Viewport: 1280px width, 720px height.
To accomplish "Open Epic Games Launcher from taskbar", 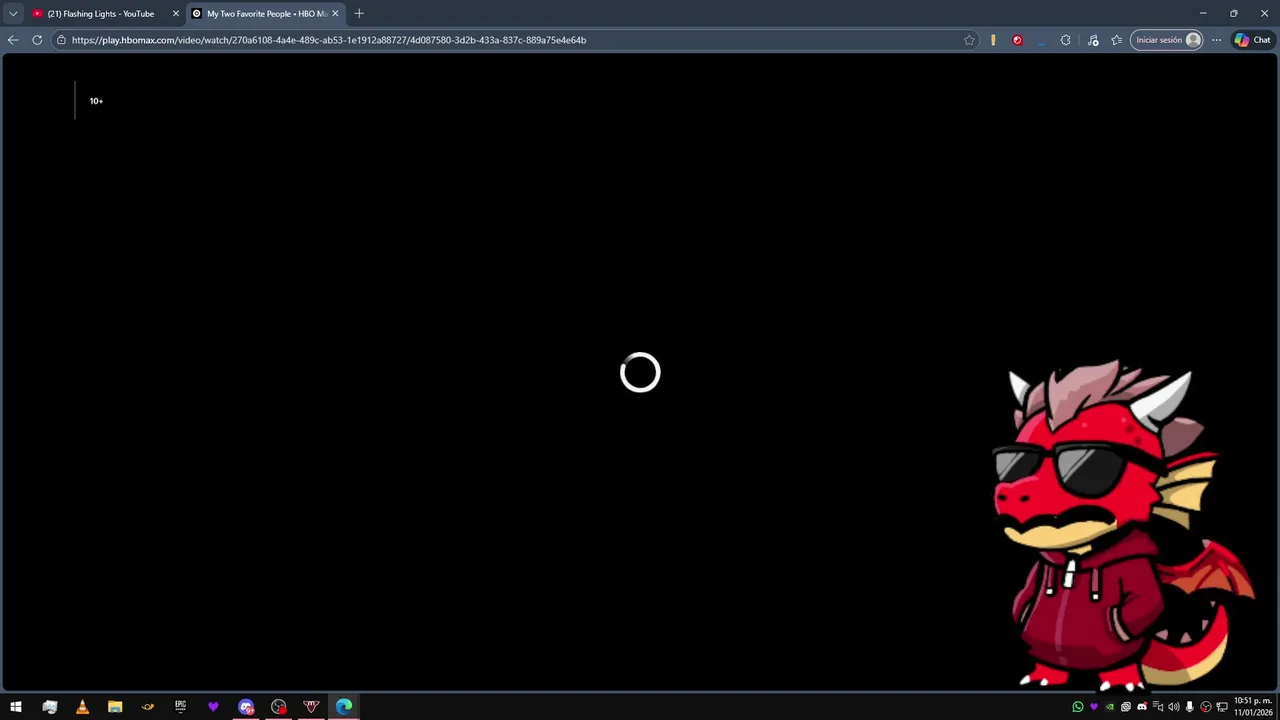I will point(180,707).
